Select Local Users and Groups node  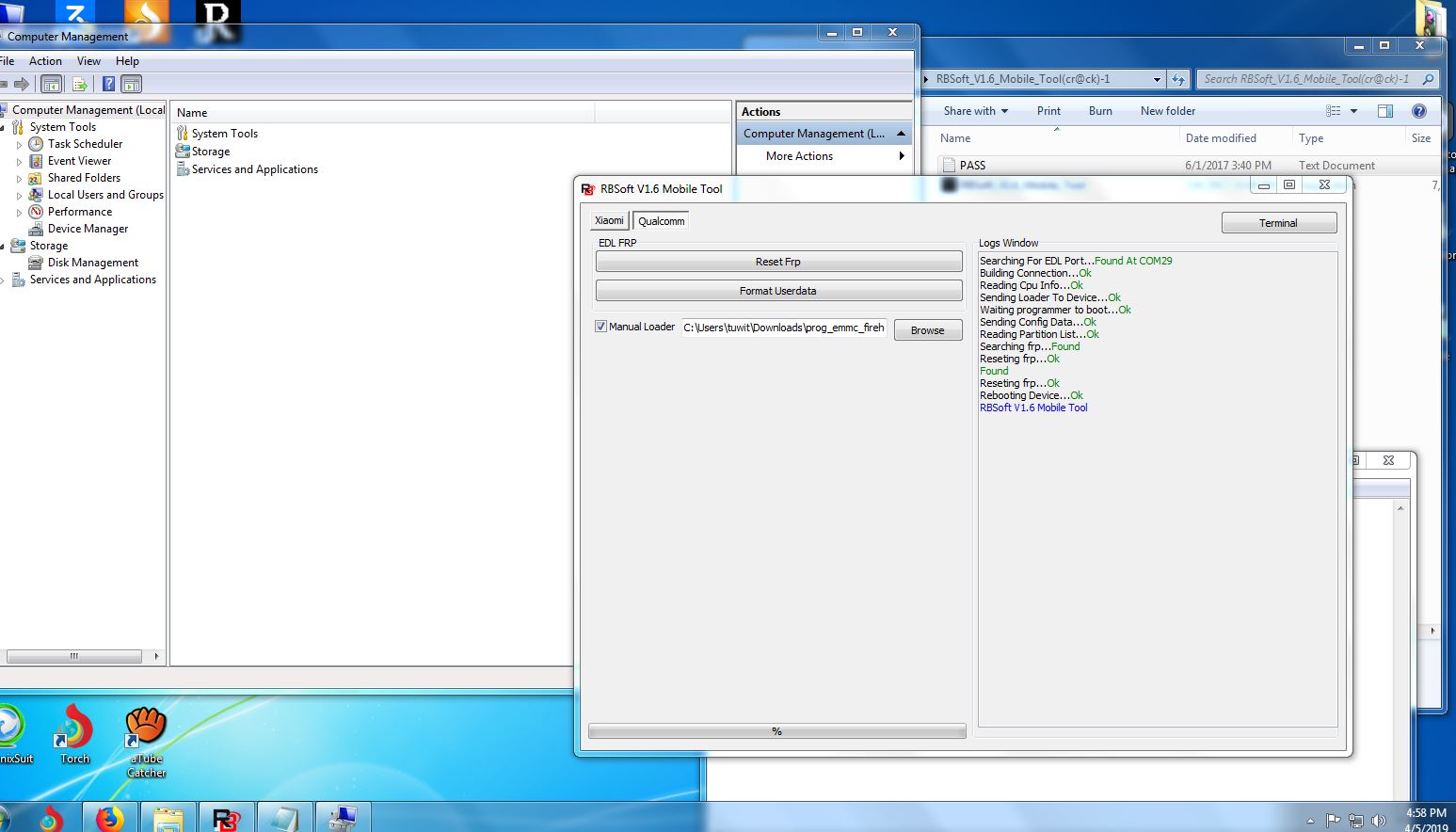[105, 195]
